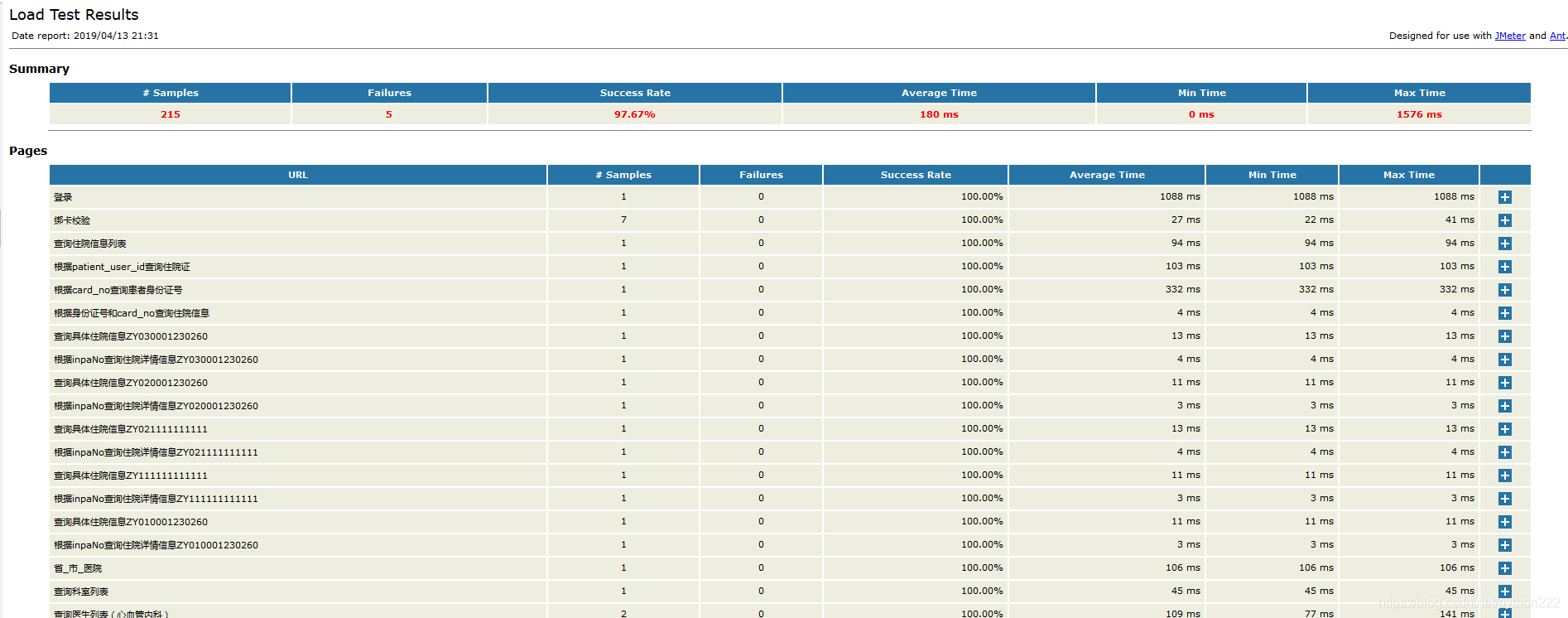Click the 'Load Test Results' title
The image size is (1568, 618).
click(x=74, y=15)
